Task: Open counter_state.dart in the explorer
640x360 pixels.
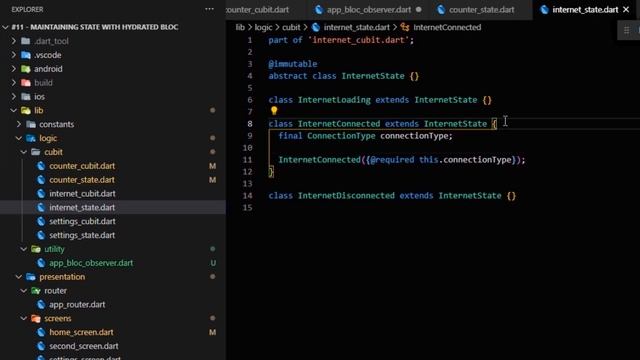Action: coord(82,180)
